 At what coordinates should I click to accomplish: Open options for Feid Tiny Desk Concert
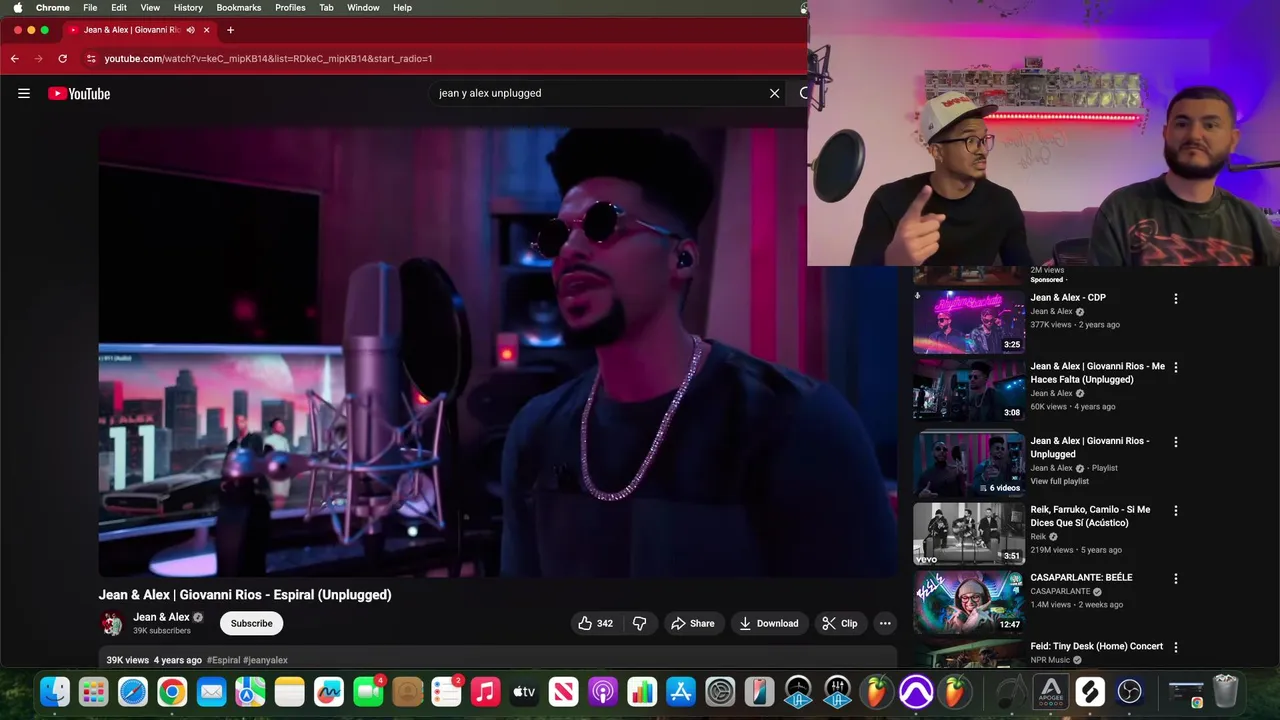(x=1176, y=647)
